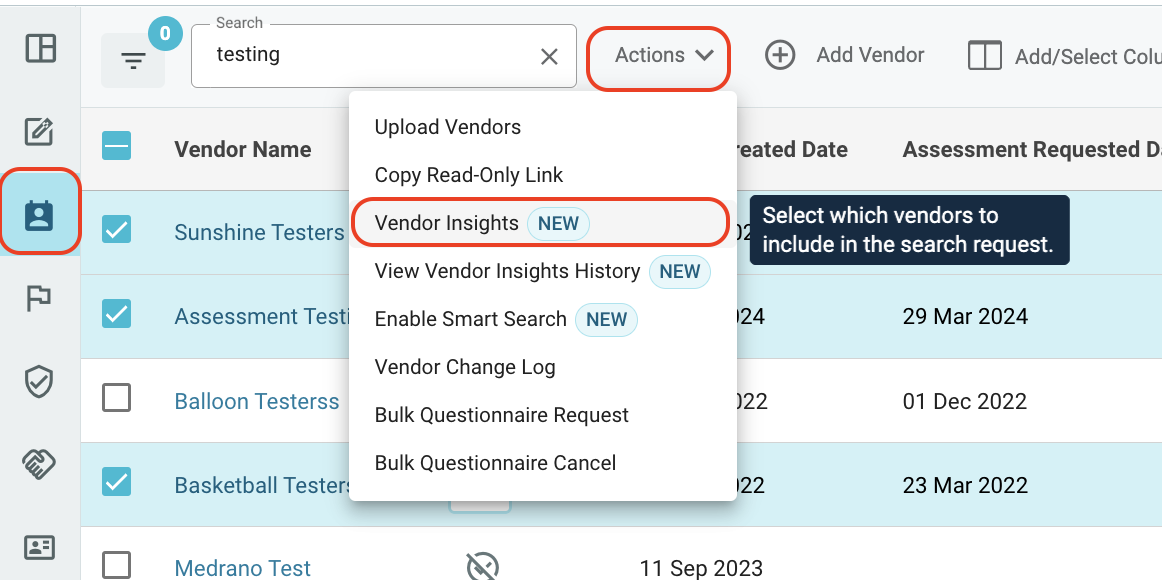
Task: Open the dashboard layout icon in sidebar
Action: point(40,48)
